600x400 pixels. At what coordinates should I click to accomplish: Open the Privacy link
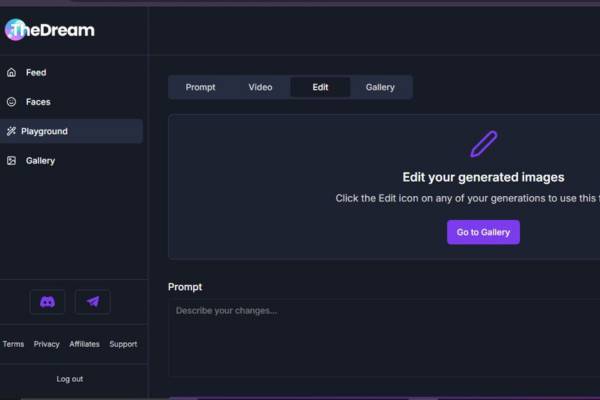coord(47,344)
